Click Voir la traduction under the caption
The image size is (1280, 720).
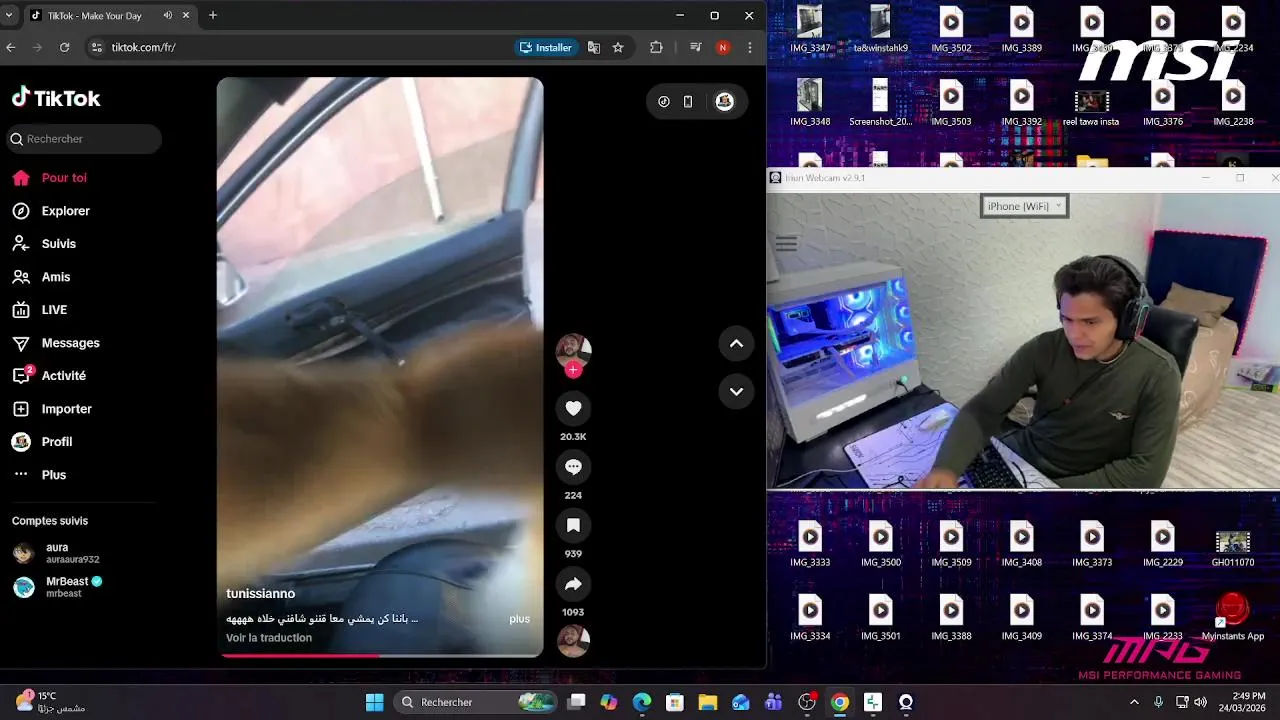point(269,638)
